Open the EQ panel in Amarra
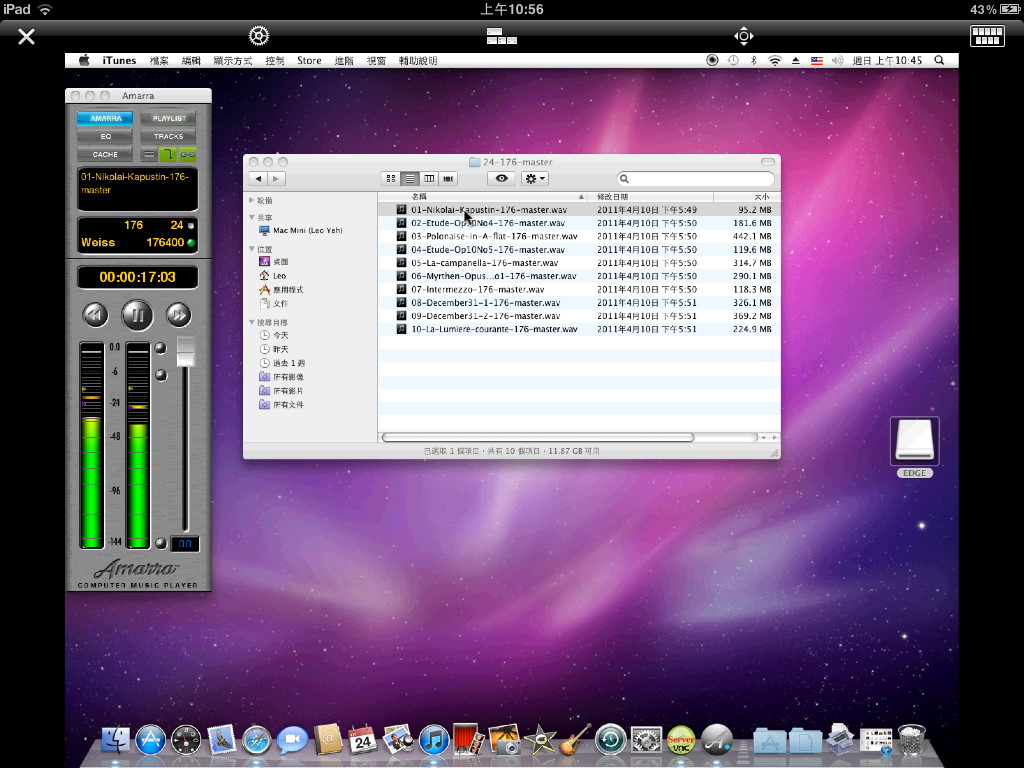The height and width of the screenshot is (768, 1024). click(x=105, y=136)
